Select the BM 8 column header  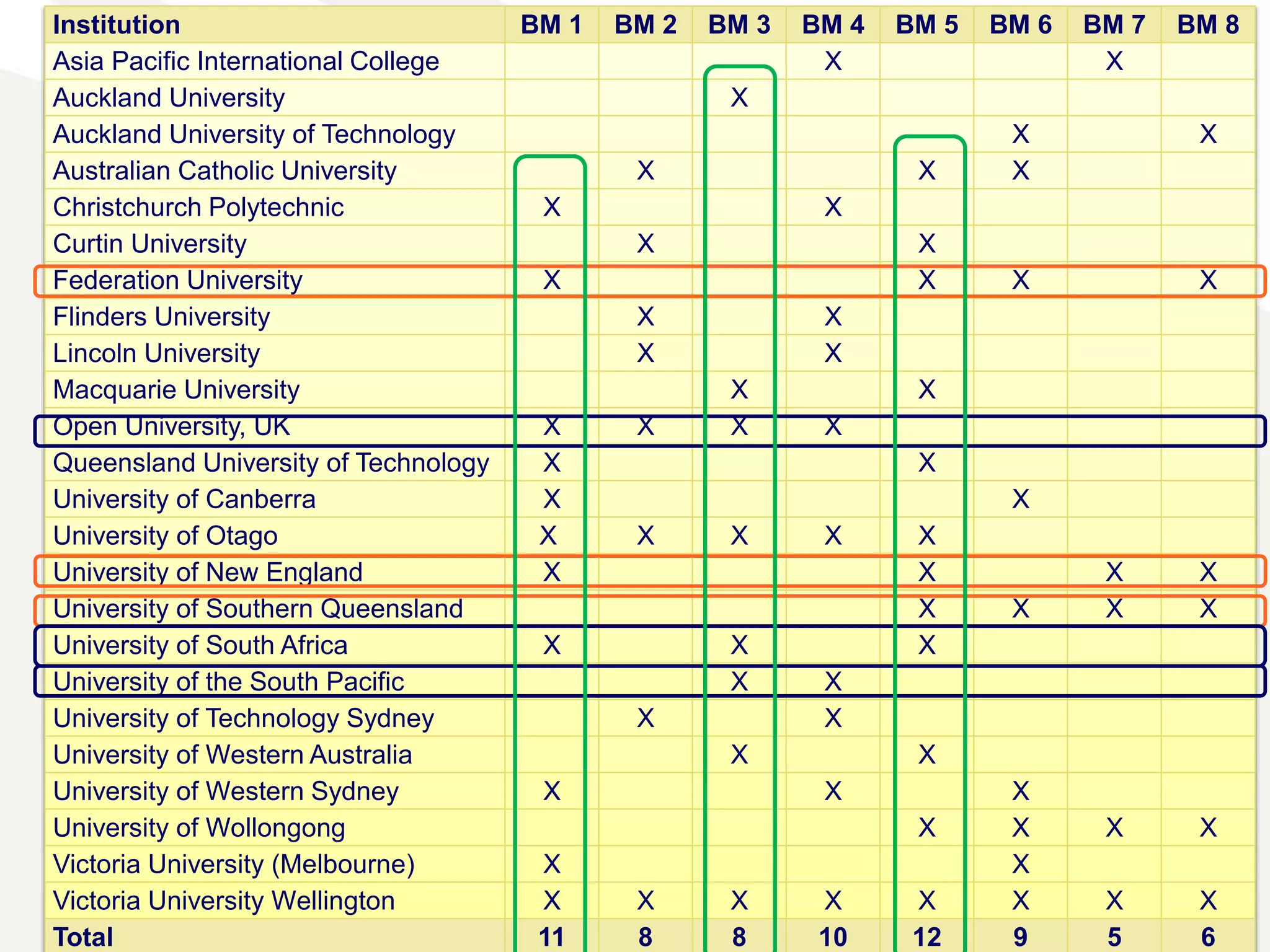(1208, 25)
